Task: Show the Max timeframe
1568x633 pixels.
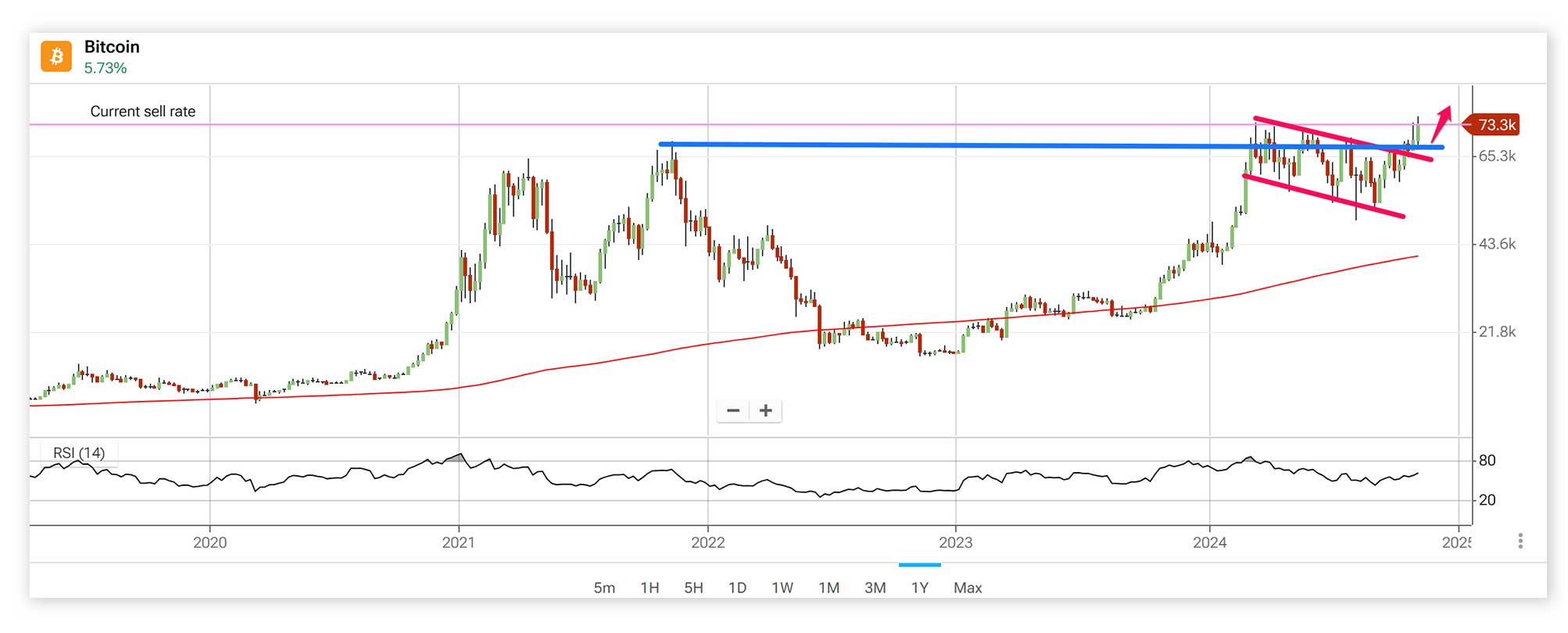Action: coord(968,588)
